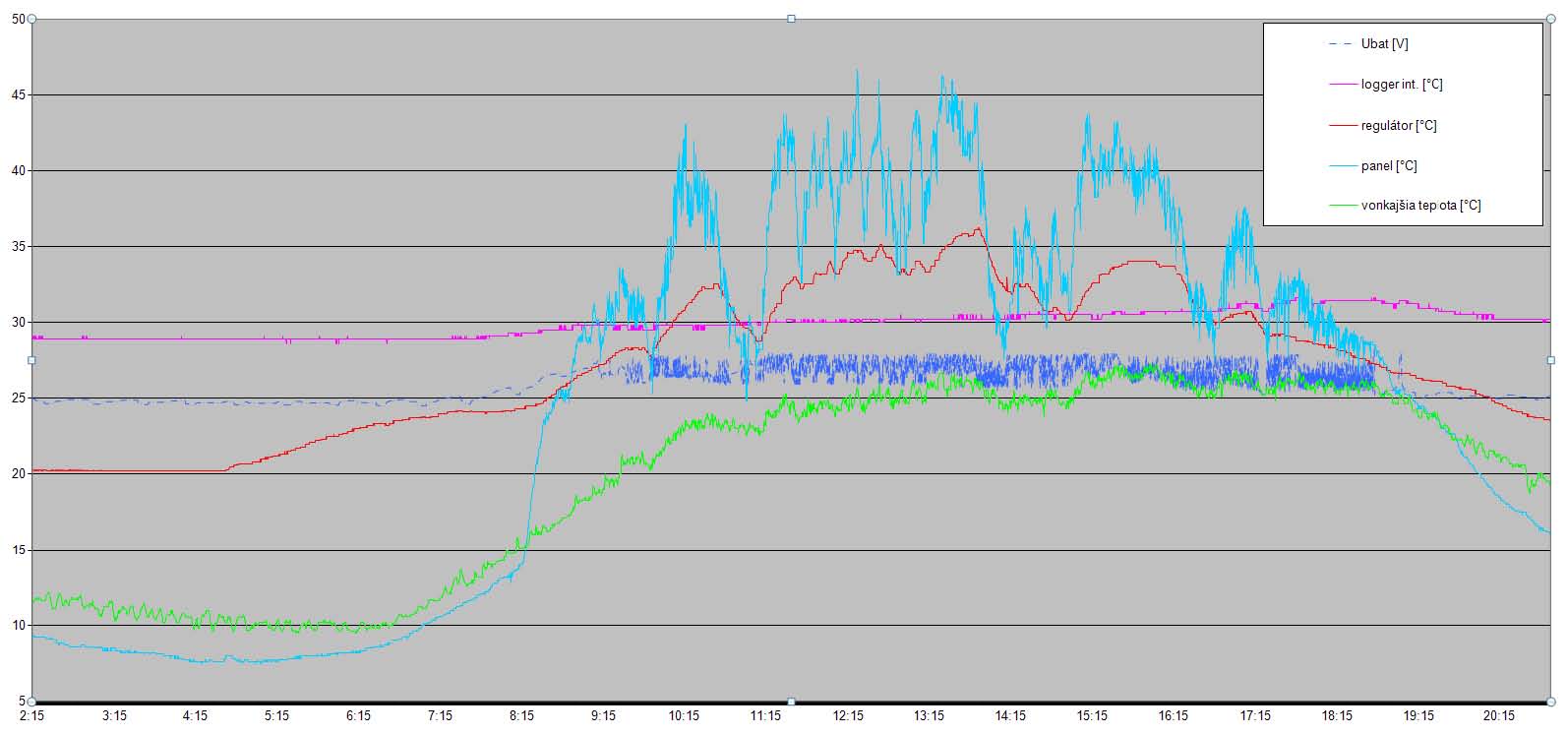Click the '5:15' time-axis label

[x=277, y=716]
